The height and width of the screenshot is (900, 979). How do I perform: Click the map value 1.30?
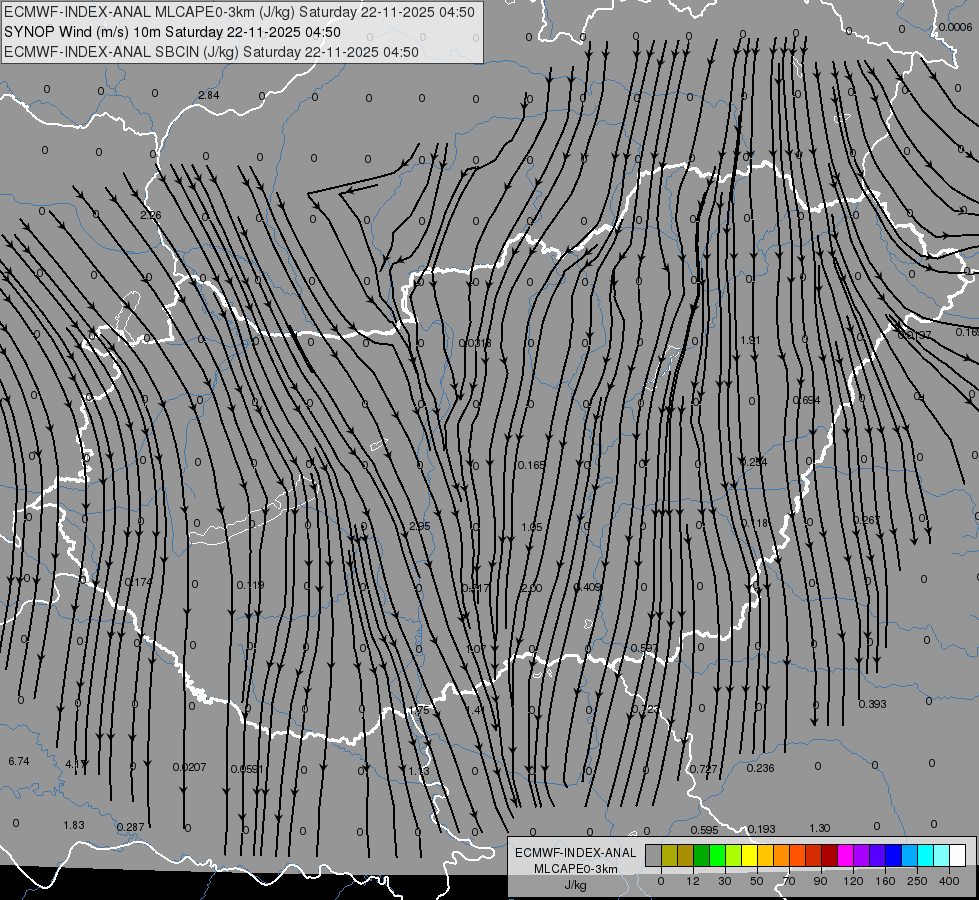point(820,828)
